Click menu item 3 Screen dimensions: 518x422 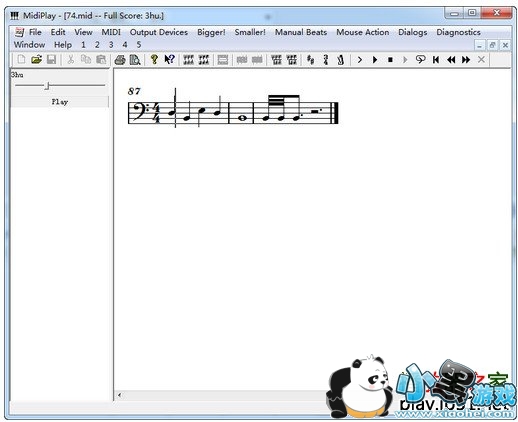pyautogui.click(x=111, y=45)
